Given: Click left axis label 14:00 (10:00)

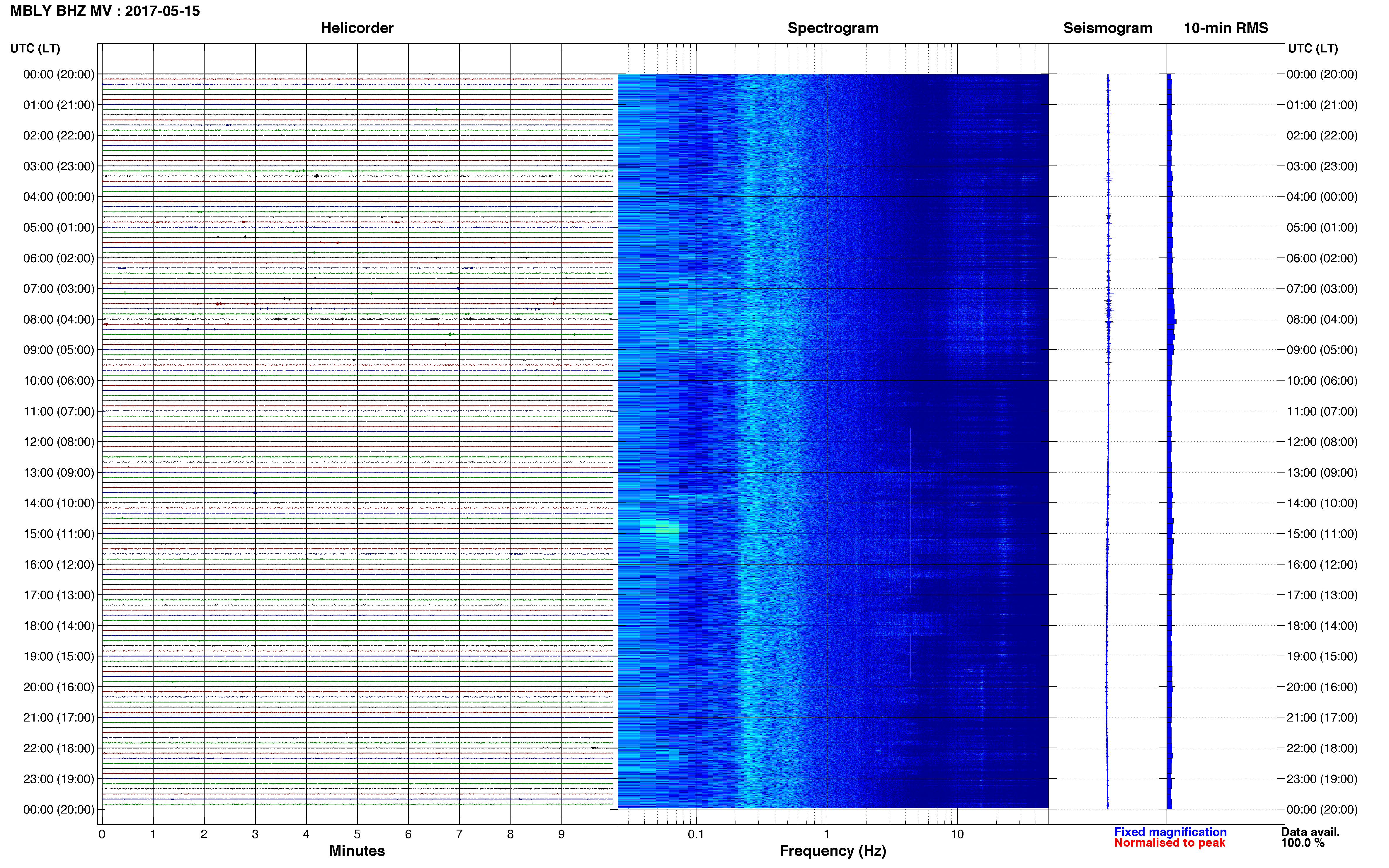Looking at the screenshot, I should [59, 503].
